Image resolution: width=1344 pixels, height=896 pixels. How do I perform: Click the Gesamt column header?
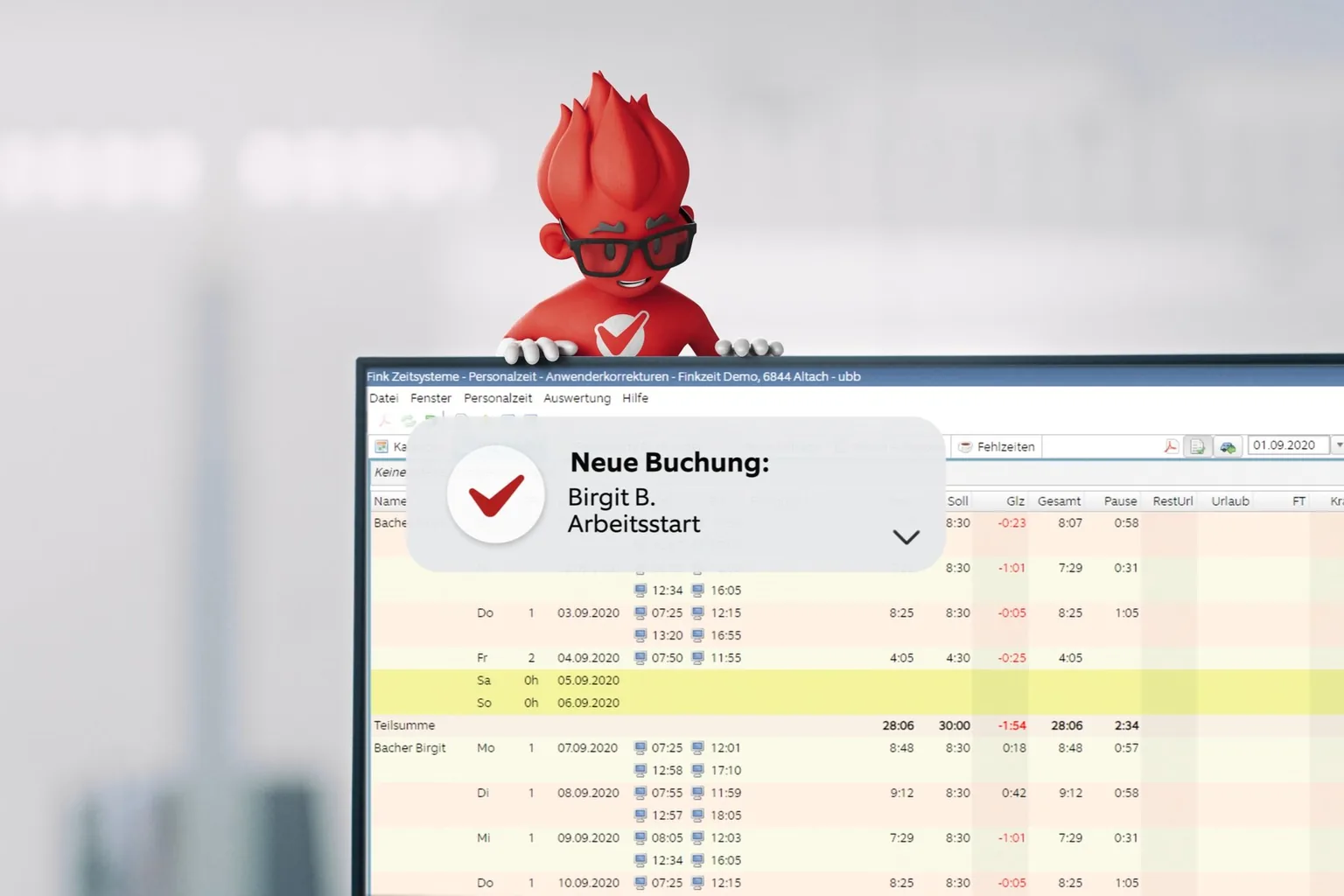pos(1059,501)
